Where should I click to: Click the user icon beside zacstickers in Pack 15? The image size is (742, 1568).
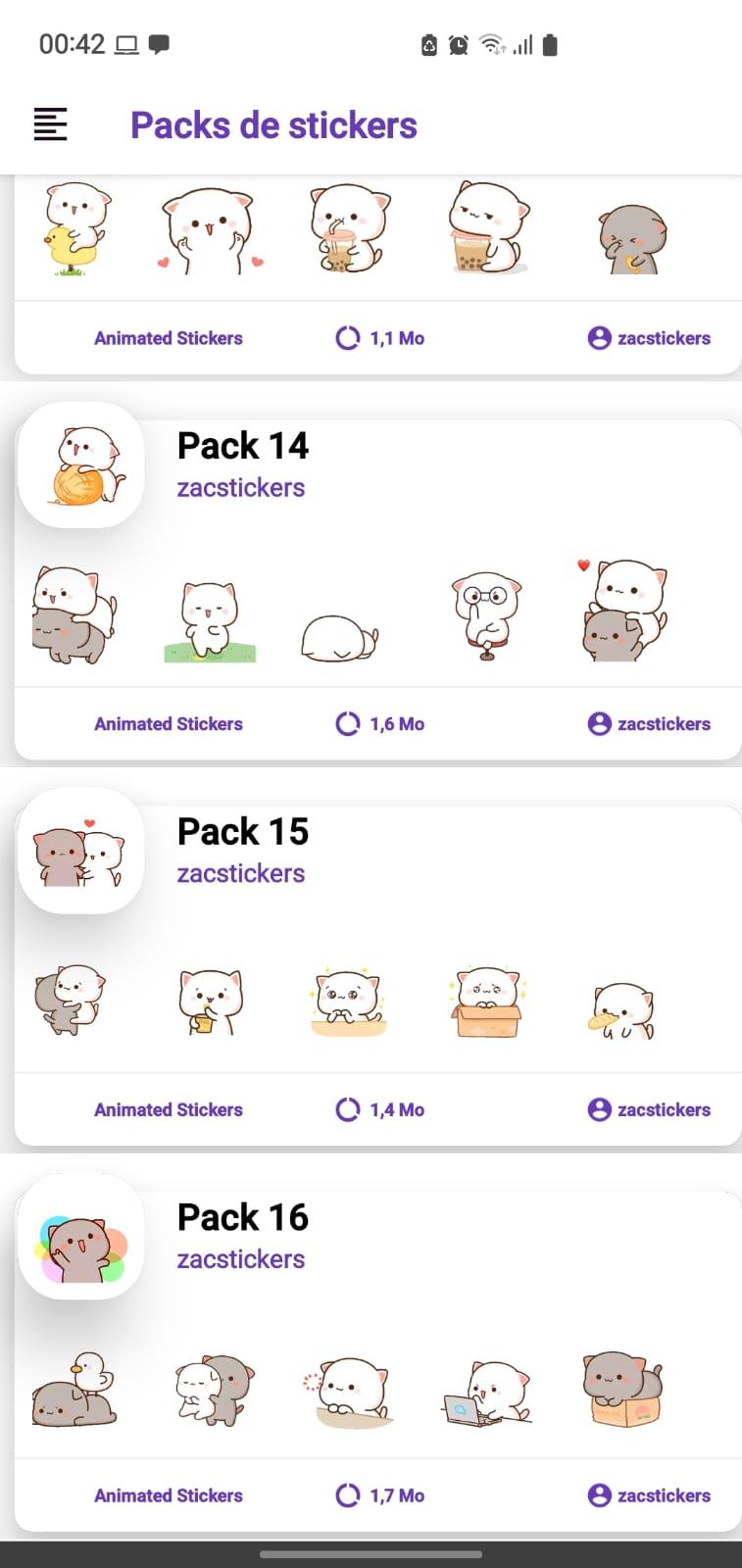pyautogui.click(x=599, y=1109)
